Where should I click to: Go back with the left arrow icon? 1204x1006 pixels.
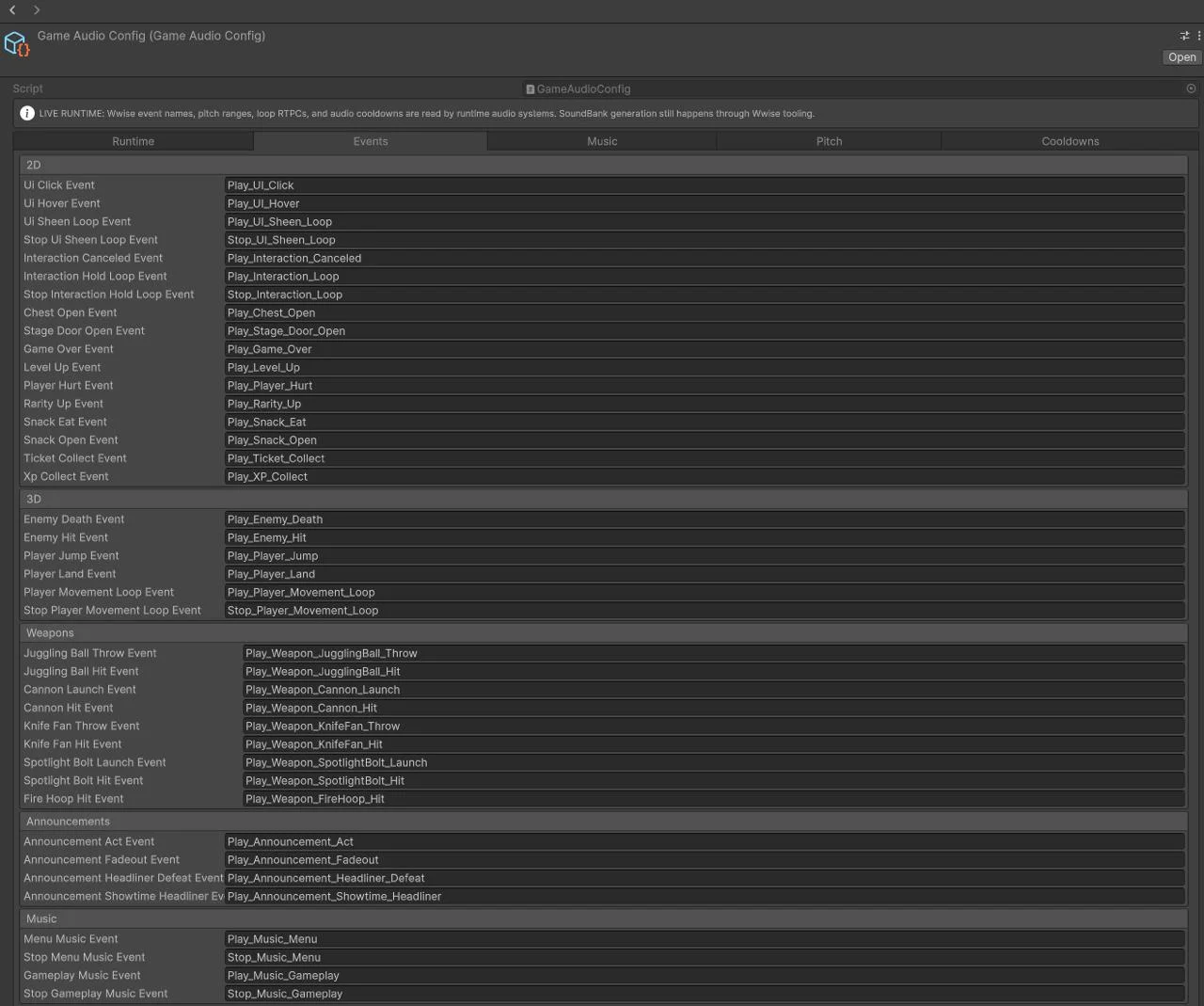(x=13, y=10)
